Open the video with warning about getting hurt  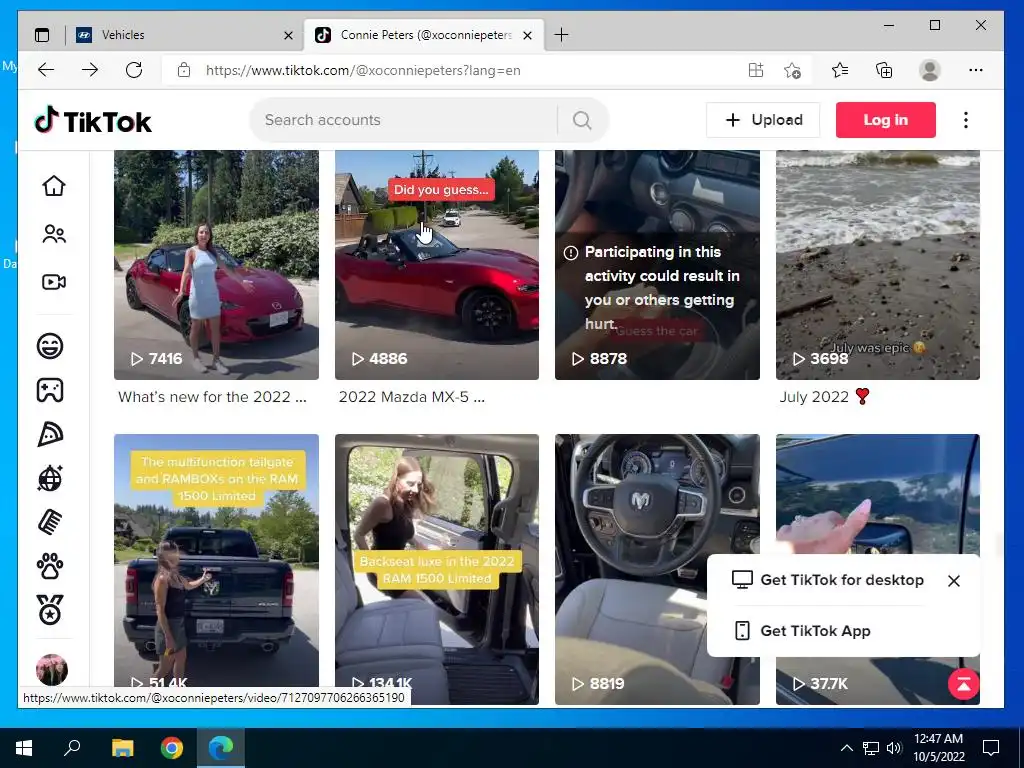pos(657,265)
